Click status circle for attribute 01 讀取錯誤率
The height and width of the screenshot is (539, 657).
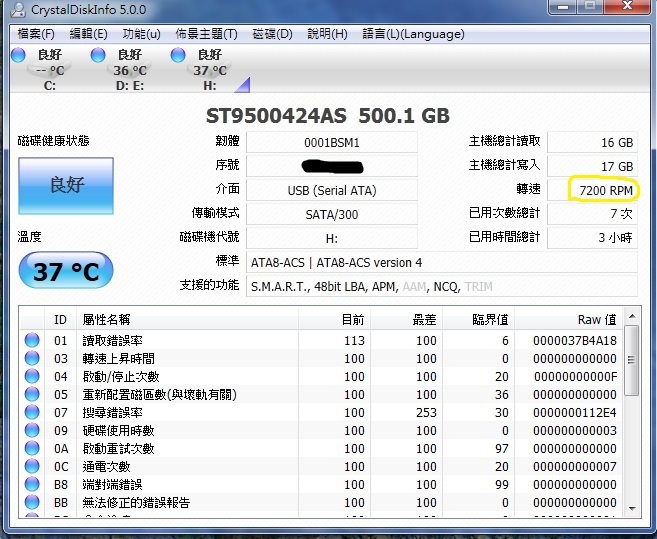32,340
